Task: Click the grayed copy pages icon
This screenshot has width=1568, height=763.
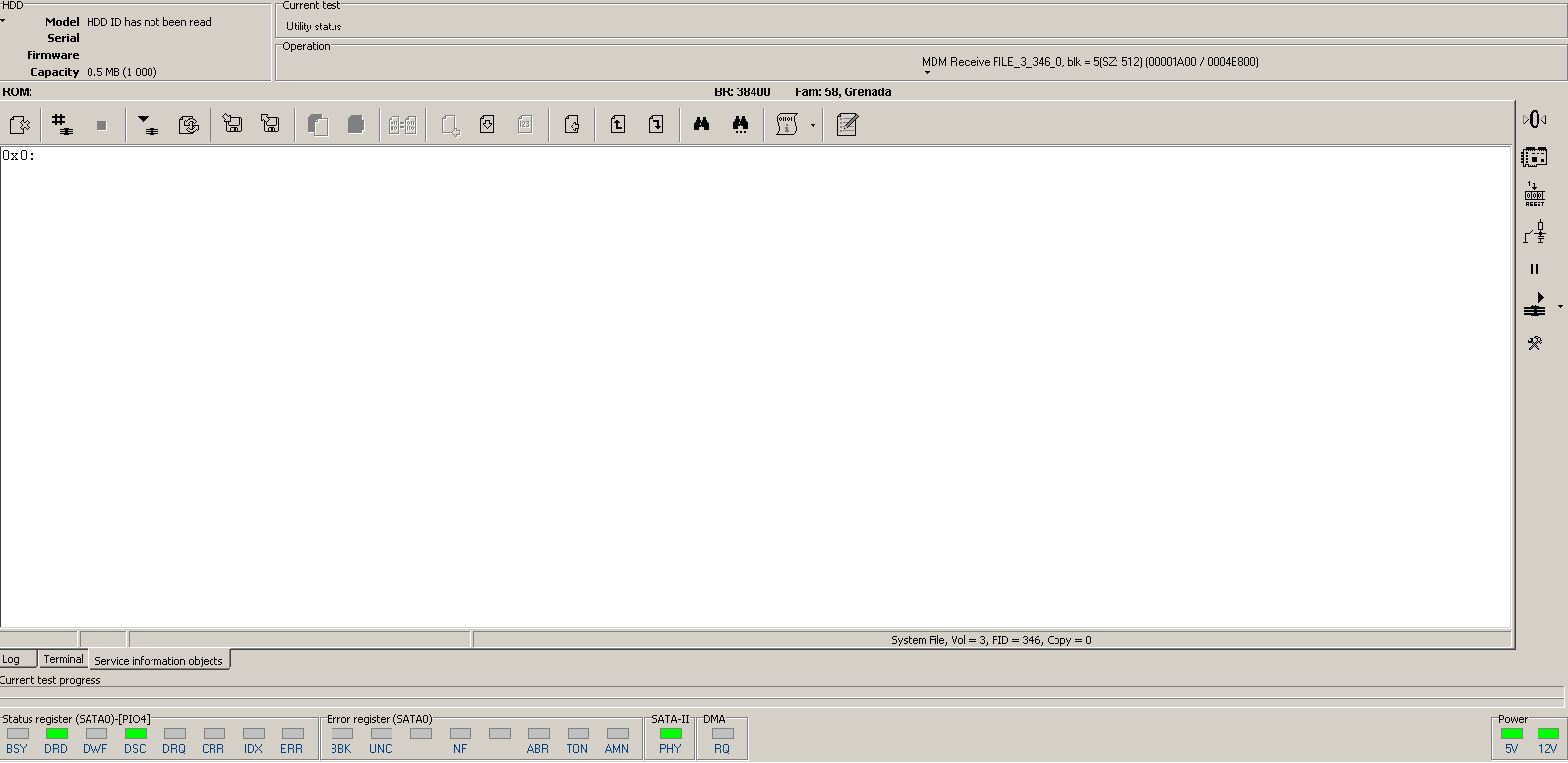Action: pyautogui.click(x=317, y=125)
